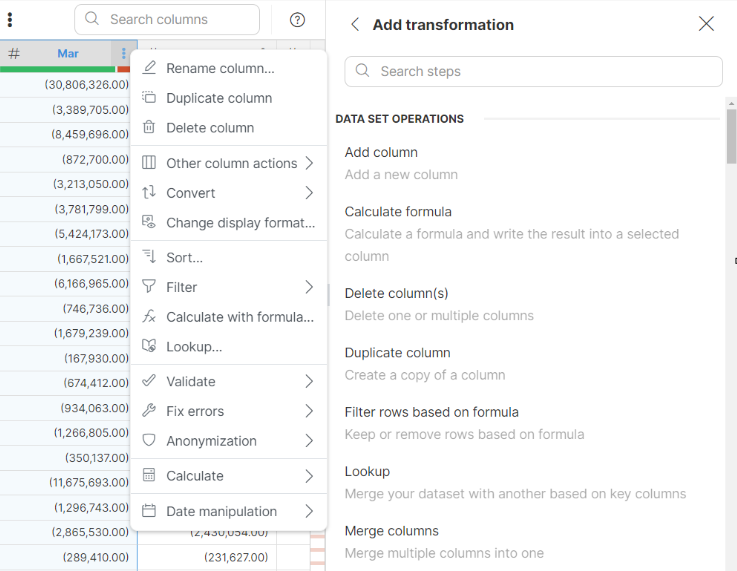Click the checkmark icon for Validate

point(149,381)
